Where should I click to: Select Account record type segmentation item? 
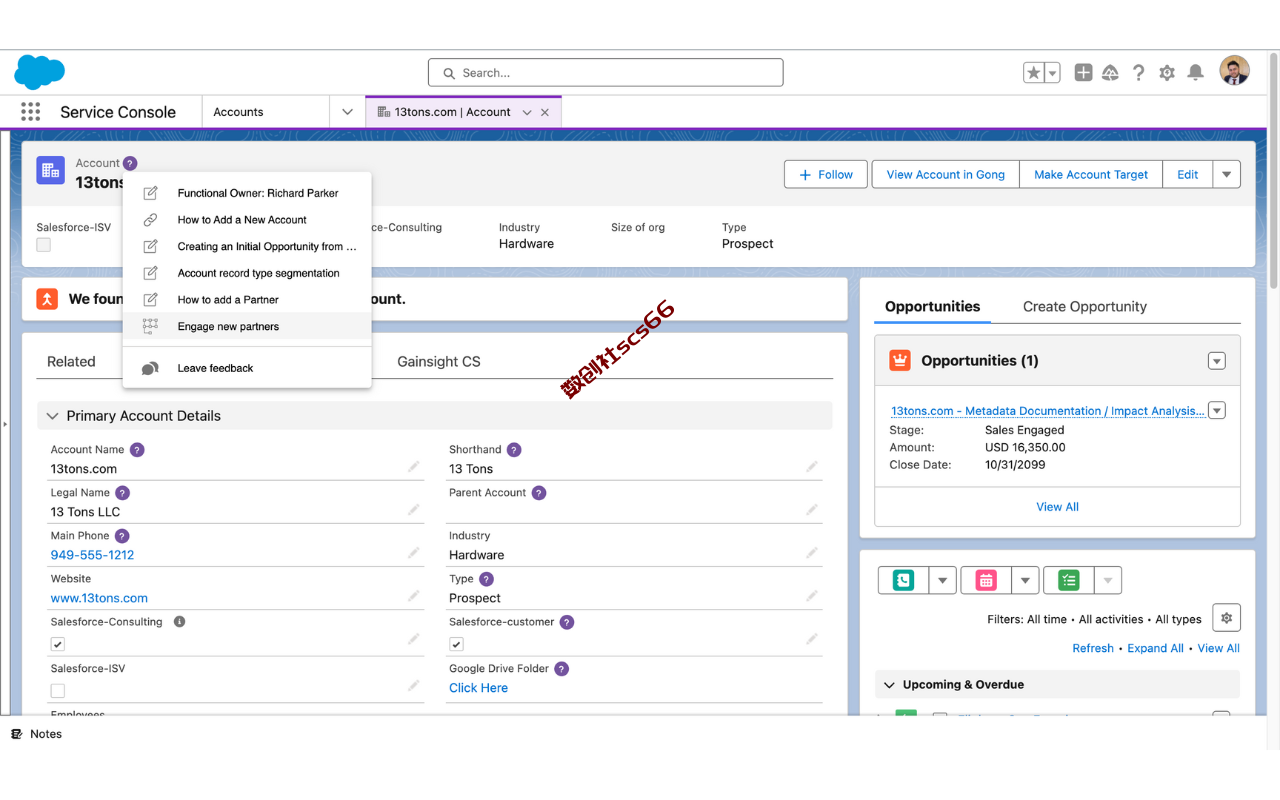click(x=247, y=273)
